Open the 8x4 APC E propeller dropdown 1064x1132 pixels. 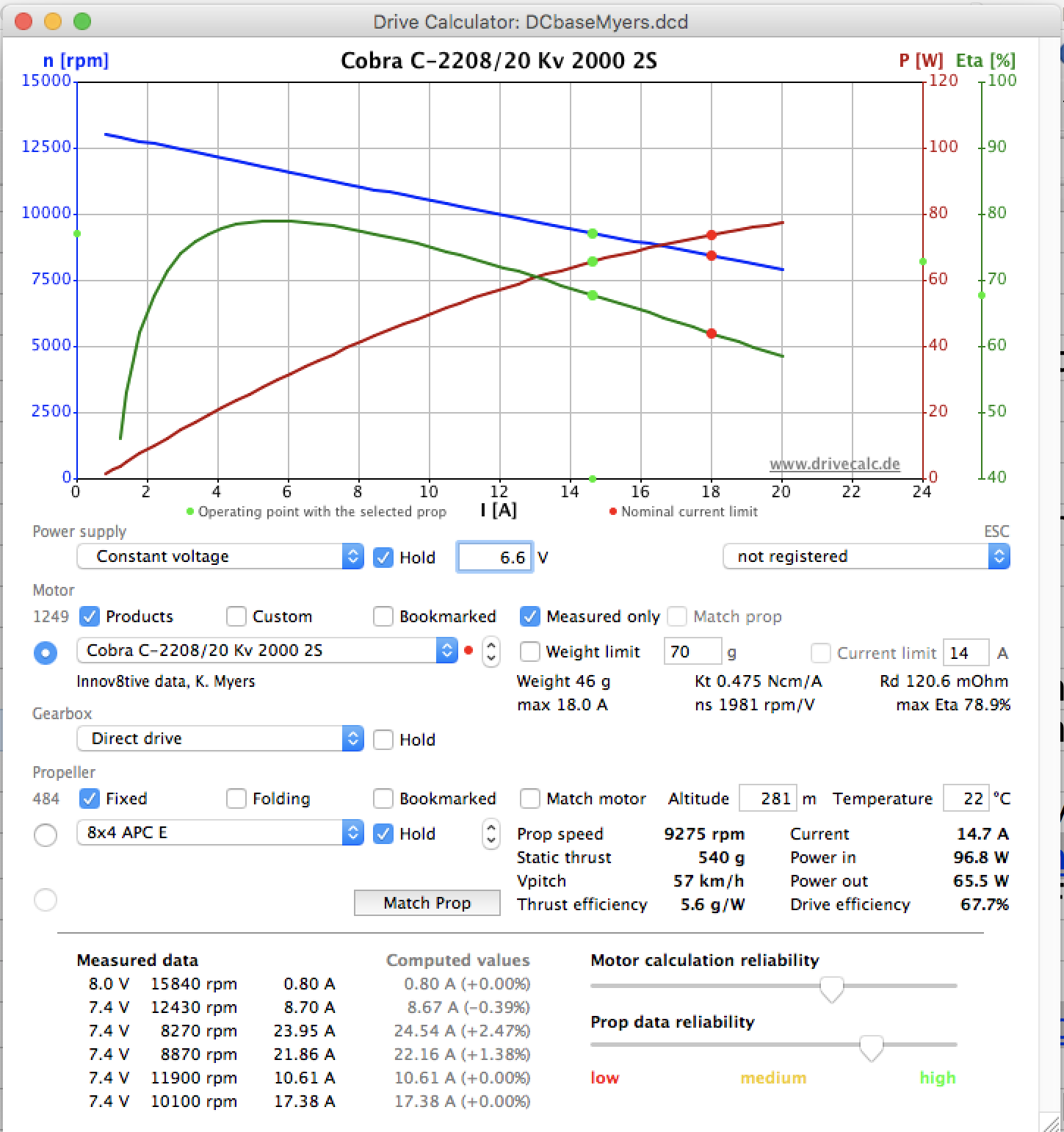pyautogui.click(x=220, y=833)
